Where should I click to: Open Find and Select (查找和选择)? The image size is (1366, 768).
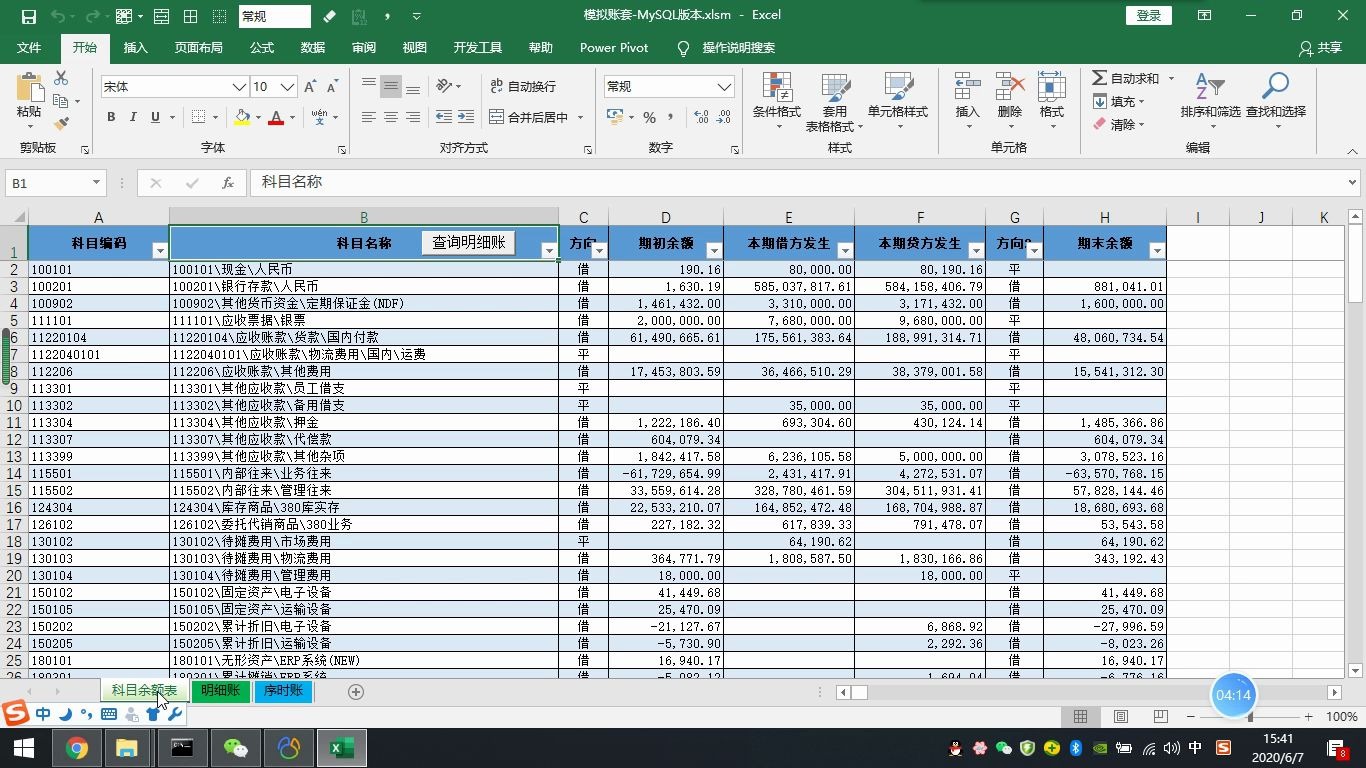[1276, 102]
